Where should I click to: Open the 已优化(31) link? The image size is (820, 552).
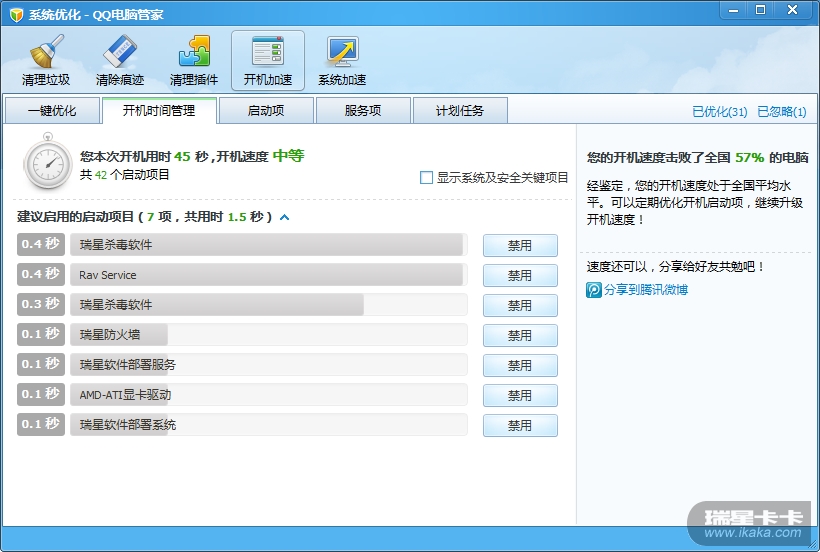point(720,111)
